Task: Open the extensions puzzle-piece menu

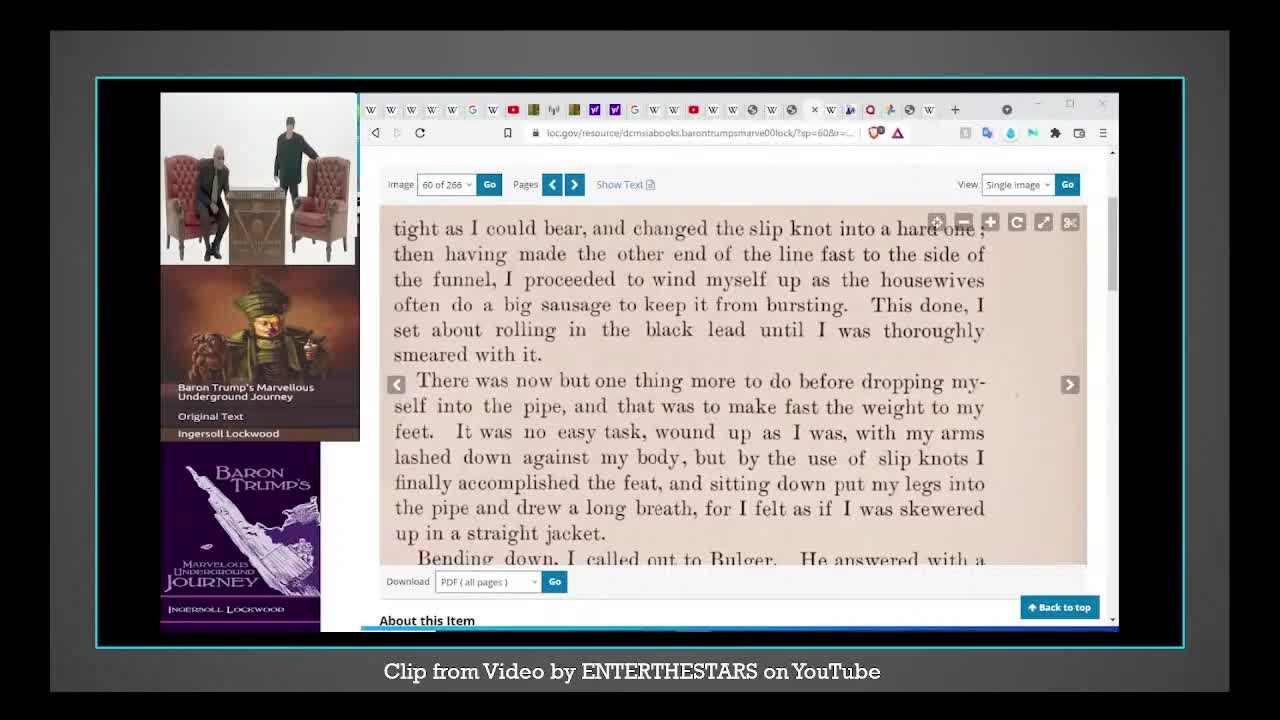Action: click(x=1055, y=133)
